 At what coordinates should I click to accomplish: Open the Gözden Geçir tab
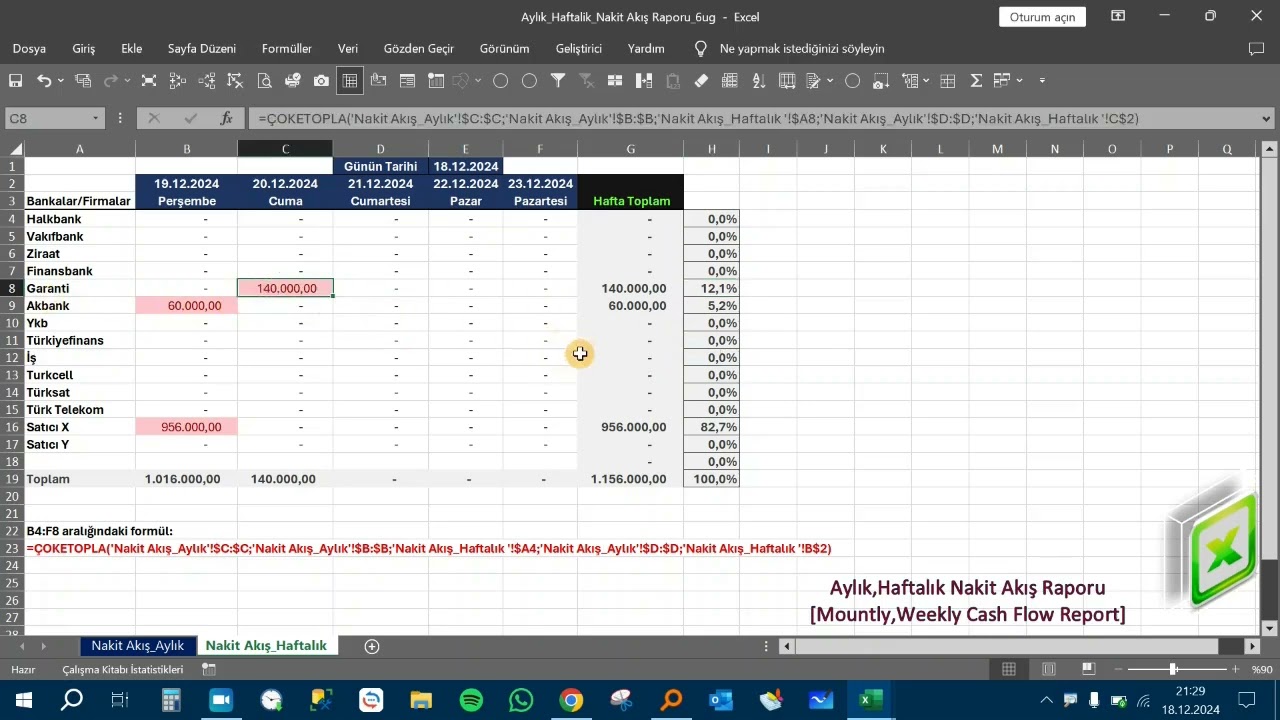click(419, 48)
